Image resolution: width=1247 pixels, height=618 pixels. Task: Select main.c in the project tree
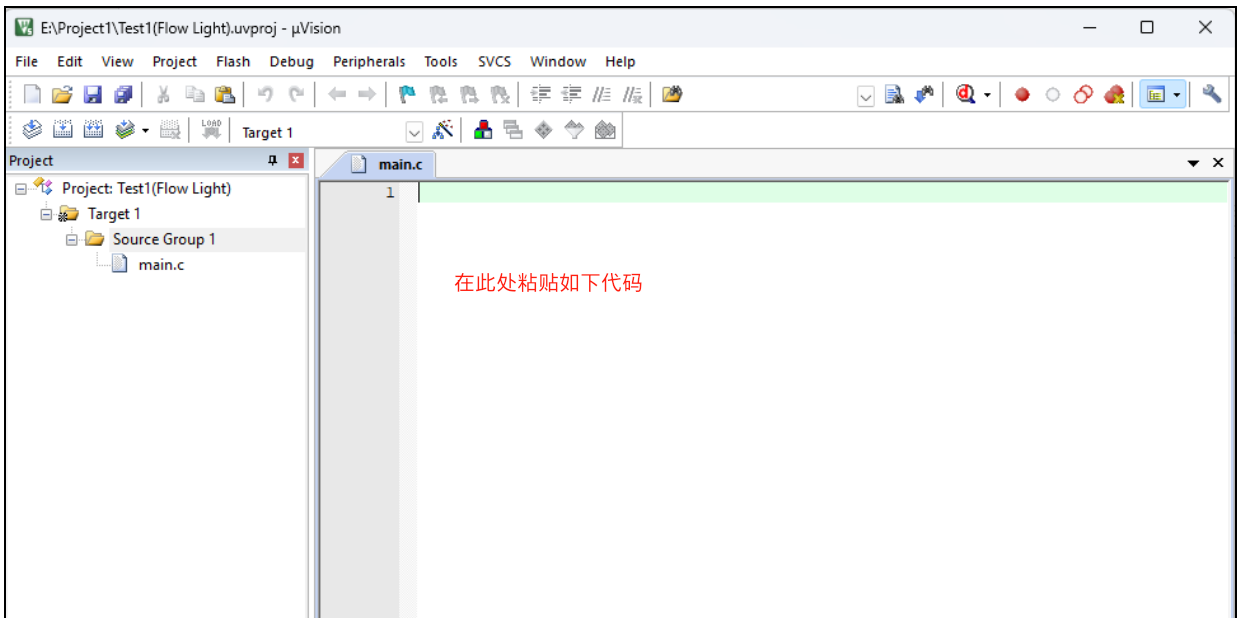pyautogui.click(x=161, y=265)
